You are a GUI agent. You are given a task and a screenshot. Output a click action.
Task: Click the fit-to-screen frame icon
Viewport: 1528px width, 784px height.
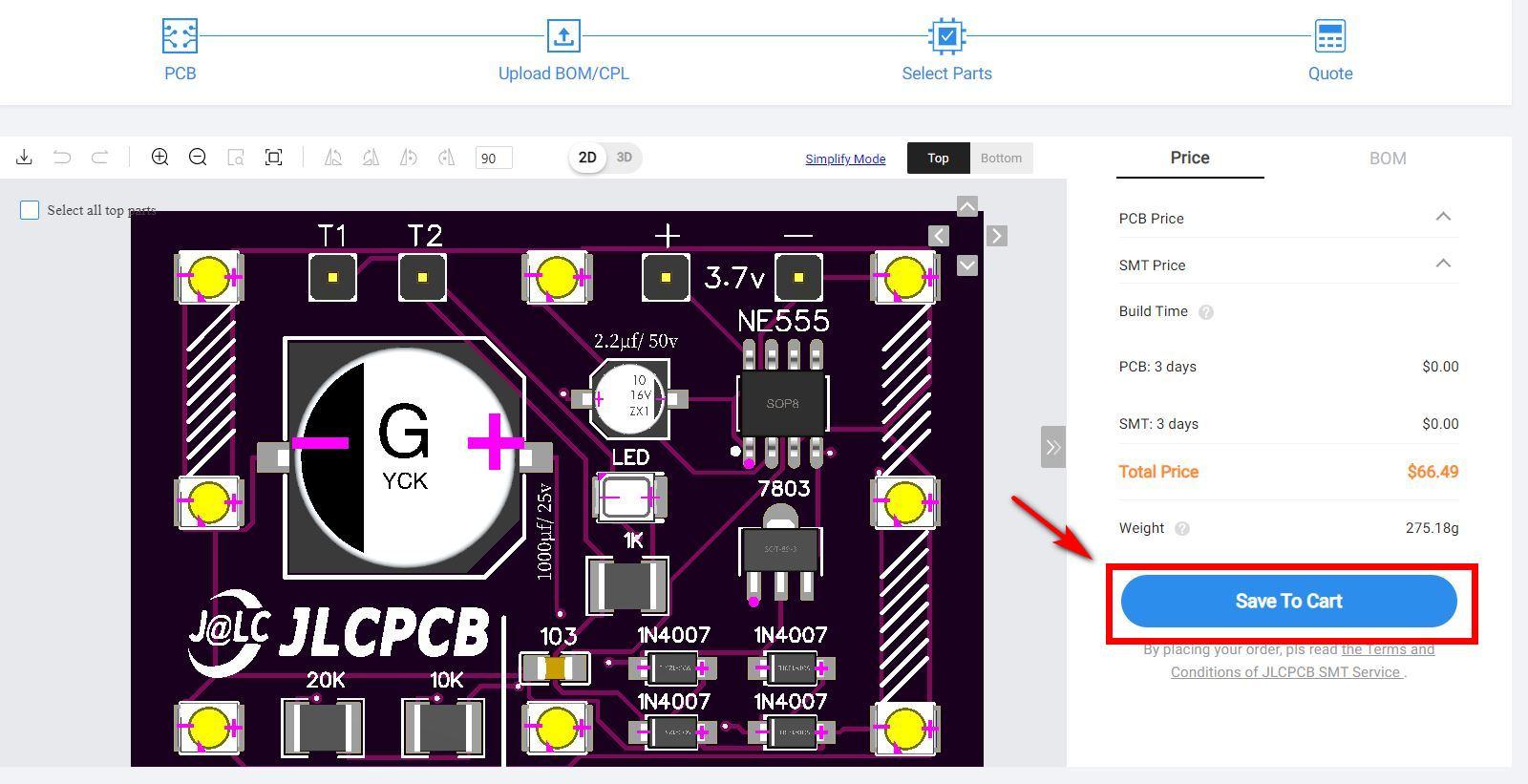coord(273,158)
